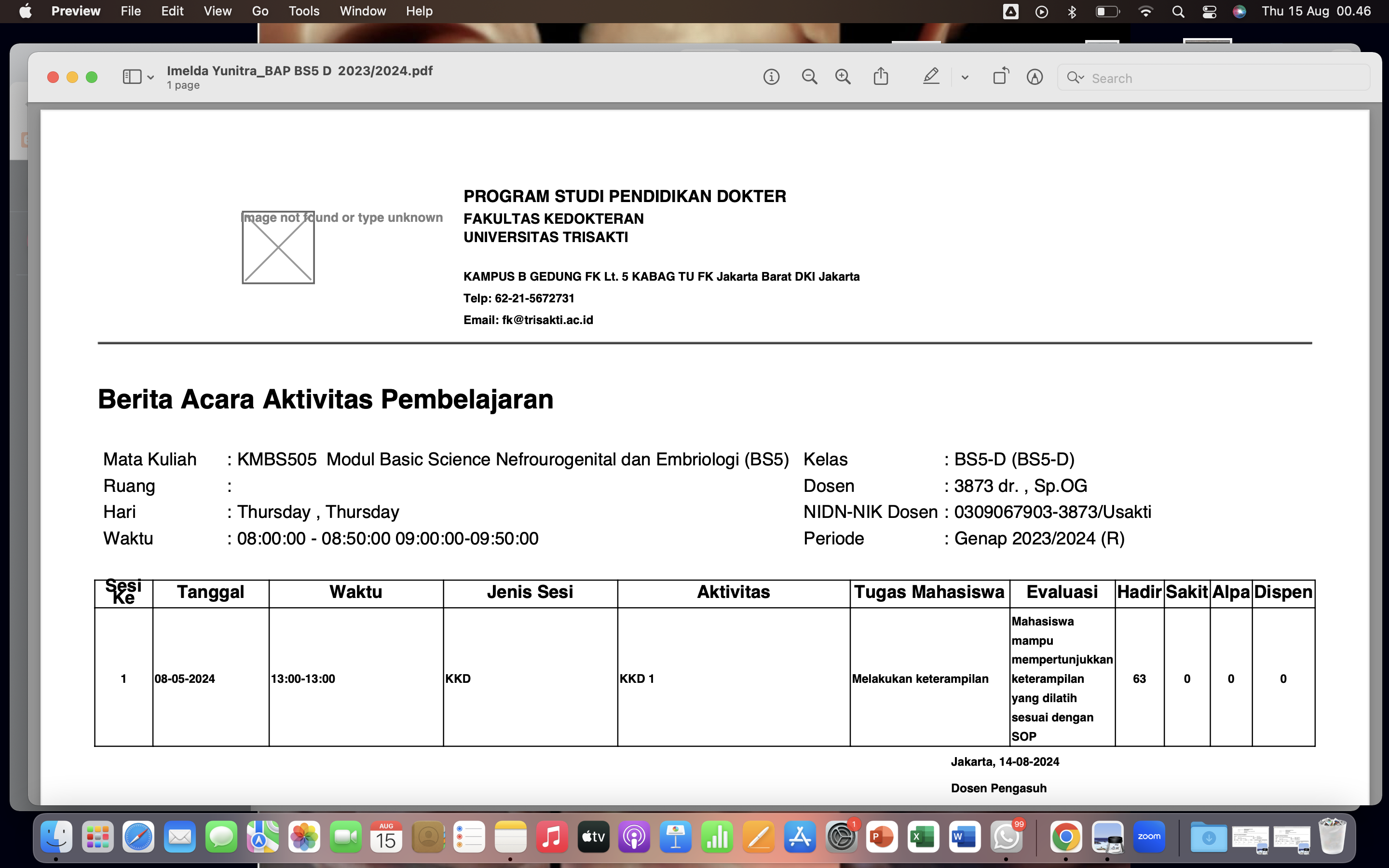
Task: Open date and time Thu 15 Aug
Action: coord(1316,11)
